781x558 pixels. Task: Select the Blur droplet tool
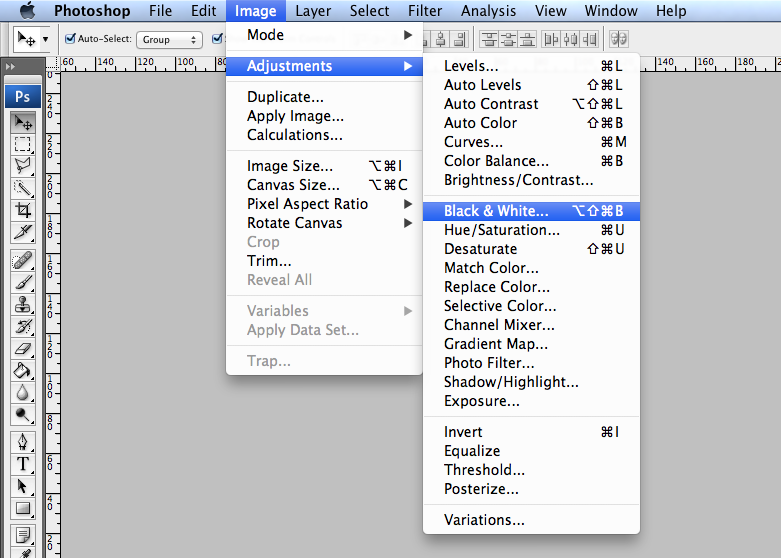pos(23,392)
